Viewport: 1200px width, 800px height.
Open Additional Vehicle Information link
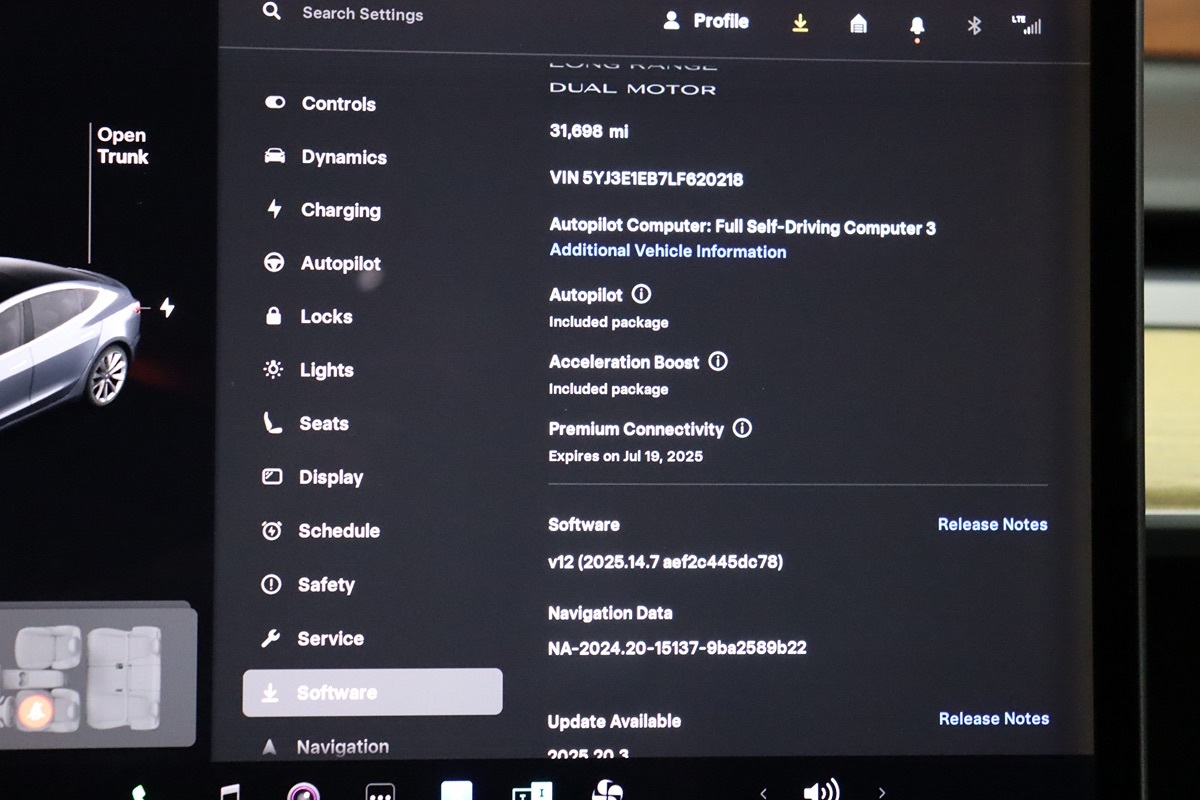[x=668, y=251]
